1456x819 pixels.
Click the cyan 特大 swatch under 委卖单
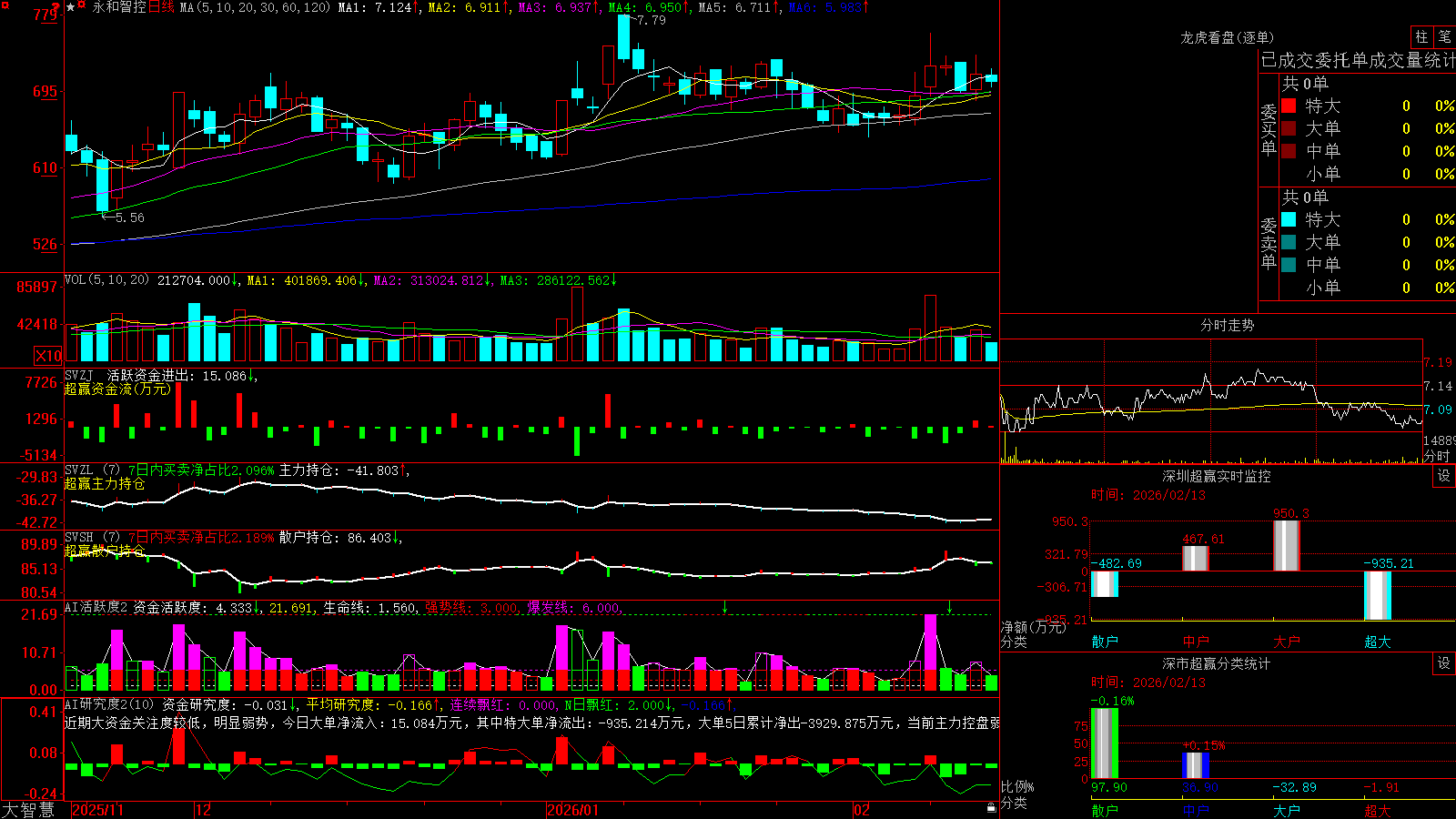(x=1289, y=219)
